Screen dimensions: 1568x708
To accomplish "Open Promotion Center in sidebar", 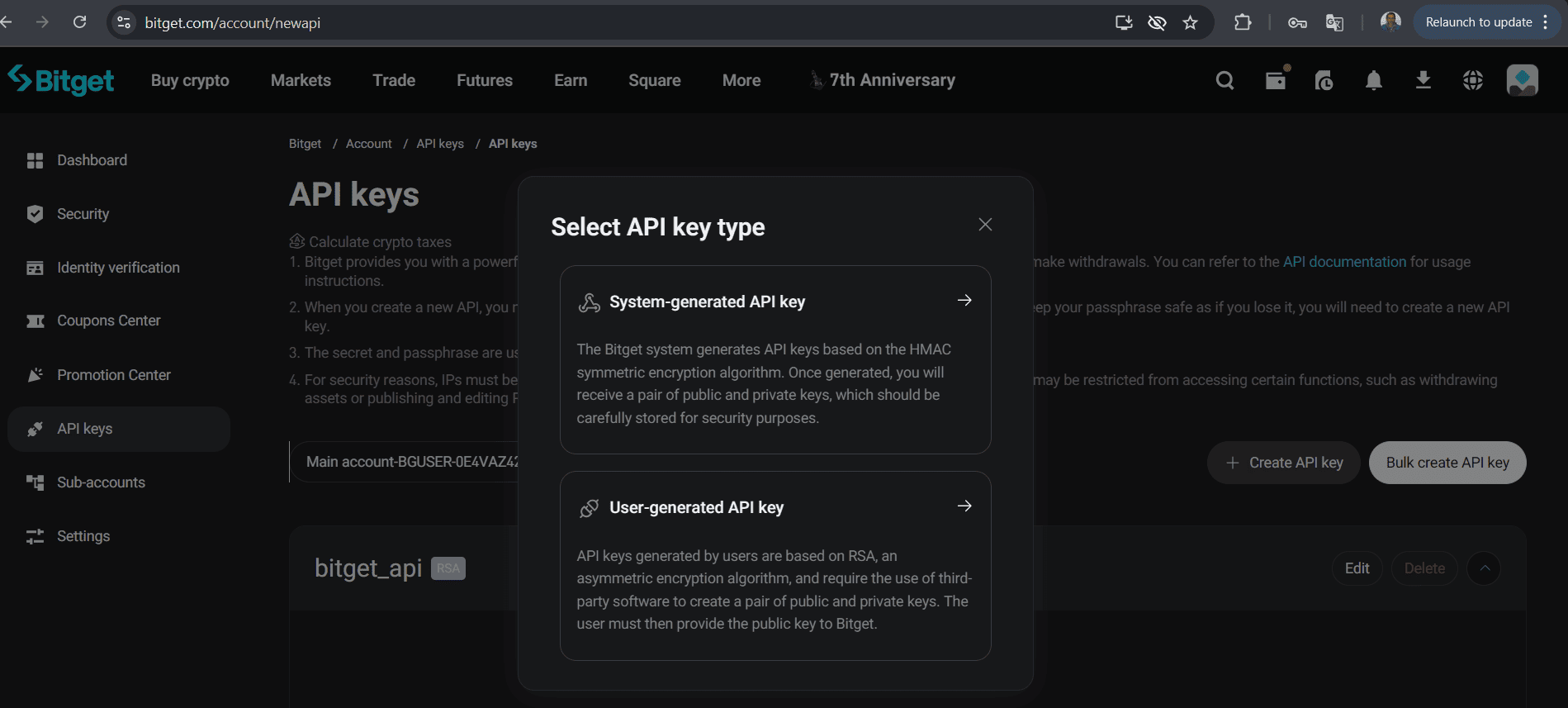I will point(119,375).
